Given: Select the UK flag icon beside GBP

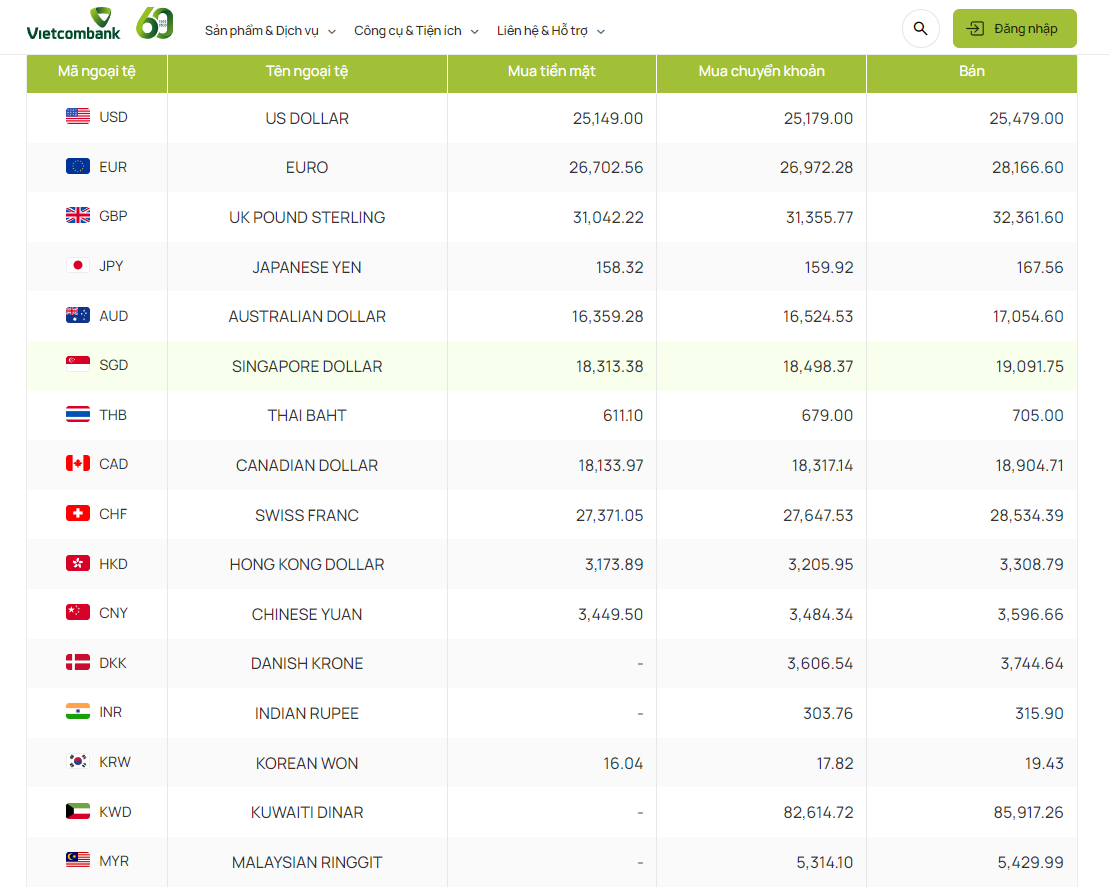Looking at the screenshot, I should [x=78, y=215].
